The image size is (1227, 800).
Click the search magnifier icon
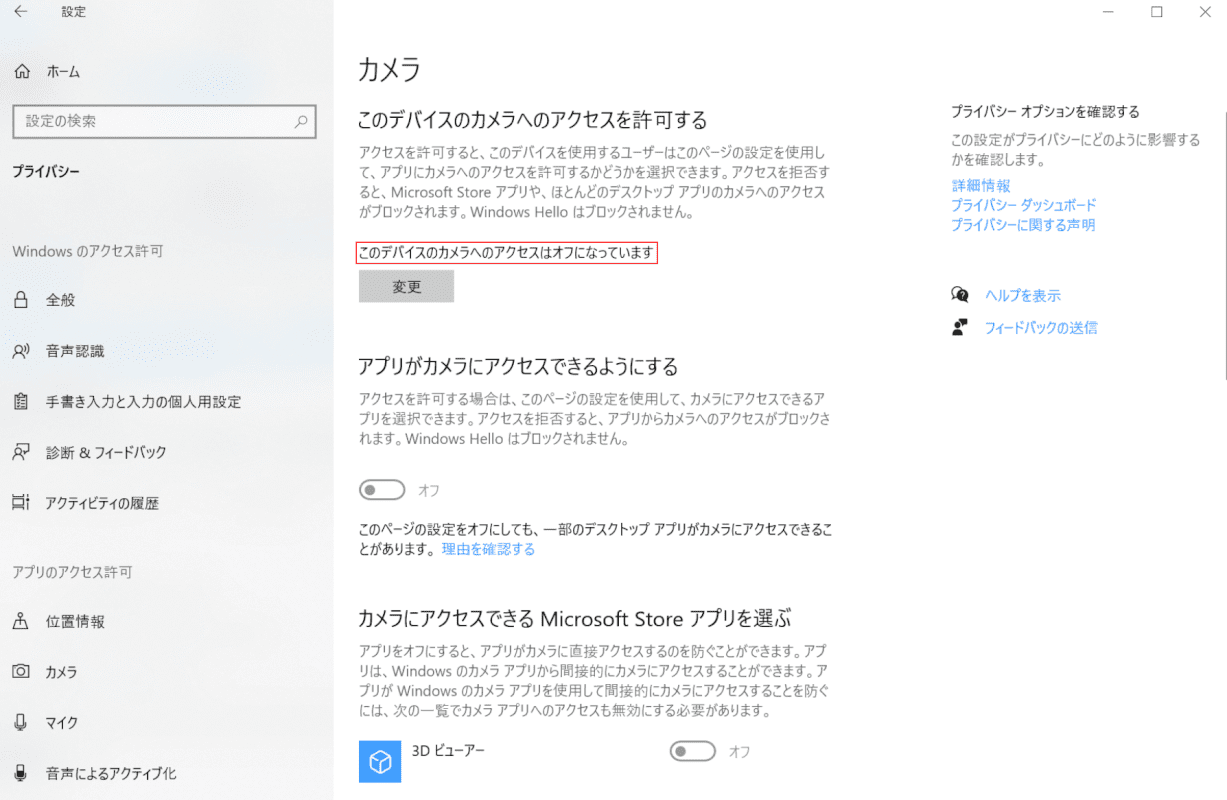click(301, 121)
